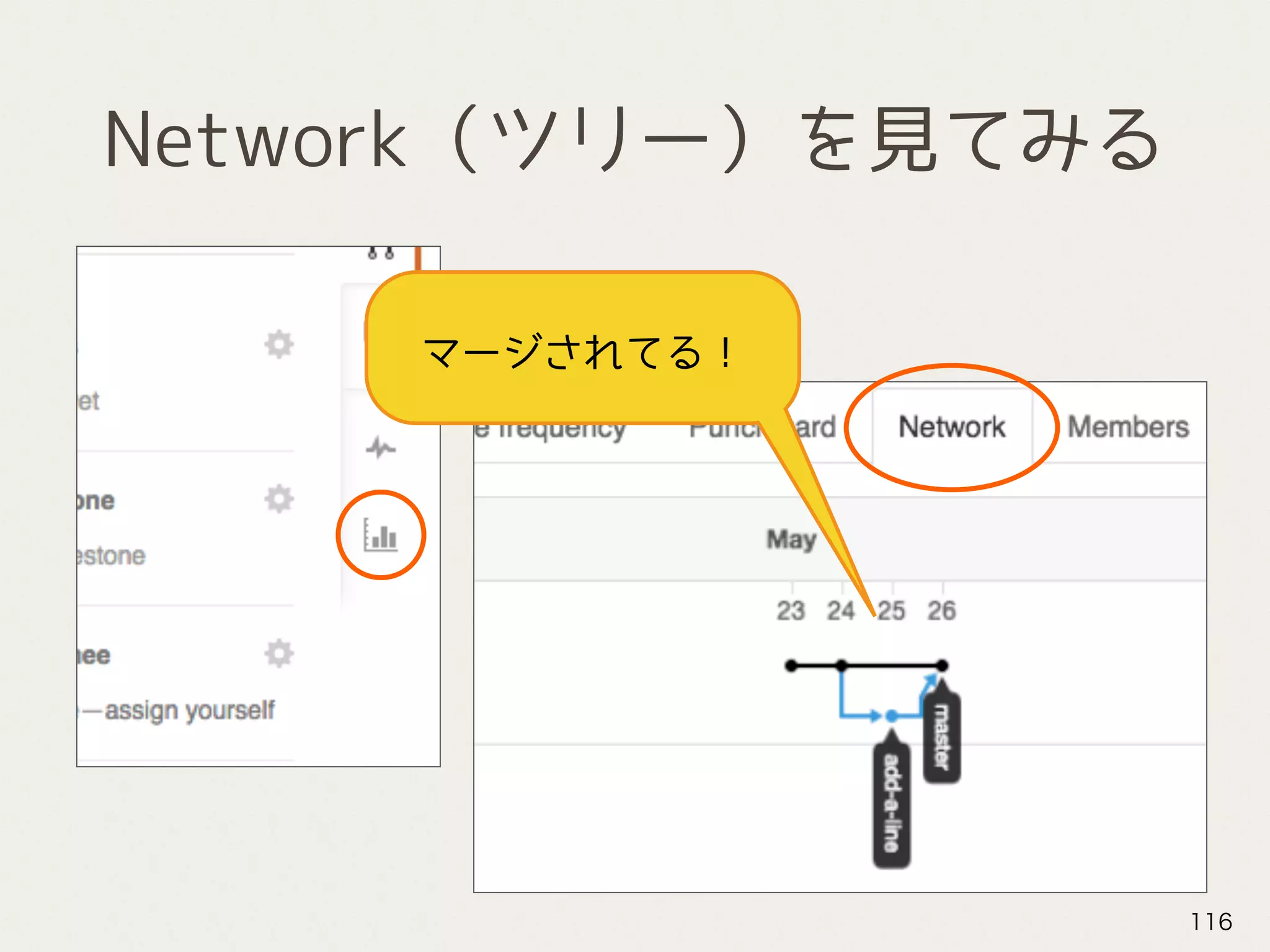Click the first black commit dot

(x=791, y=666)
